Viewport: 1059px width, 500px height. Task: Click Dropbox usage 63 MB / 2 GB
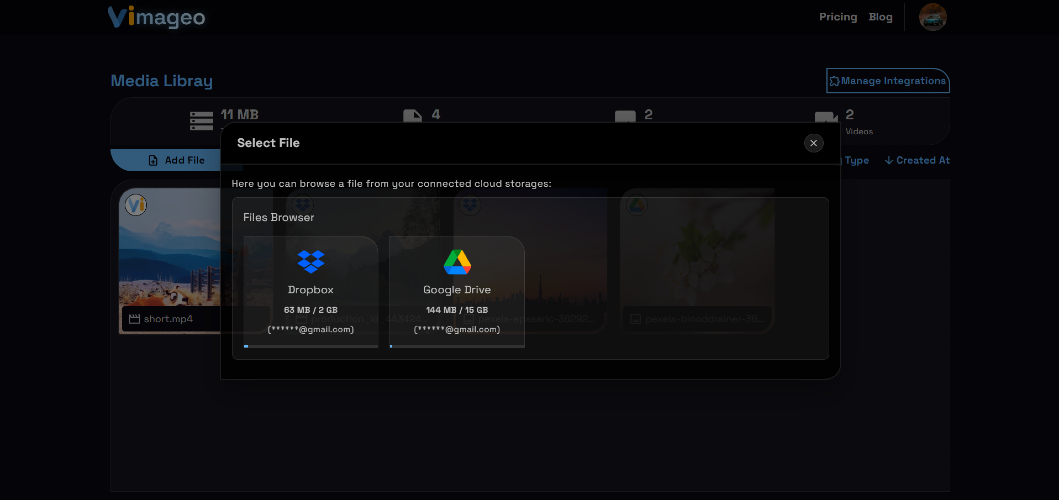point(311,310)
